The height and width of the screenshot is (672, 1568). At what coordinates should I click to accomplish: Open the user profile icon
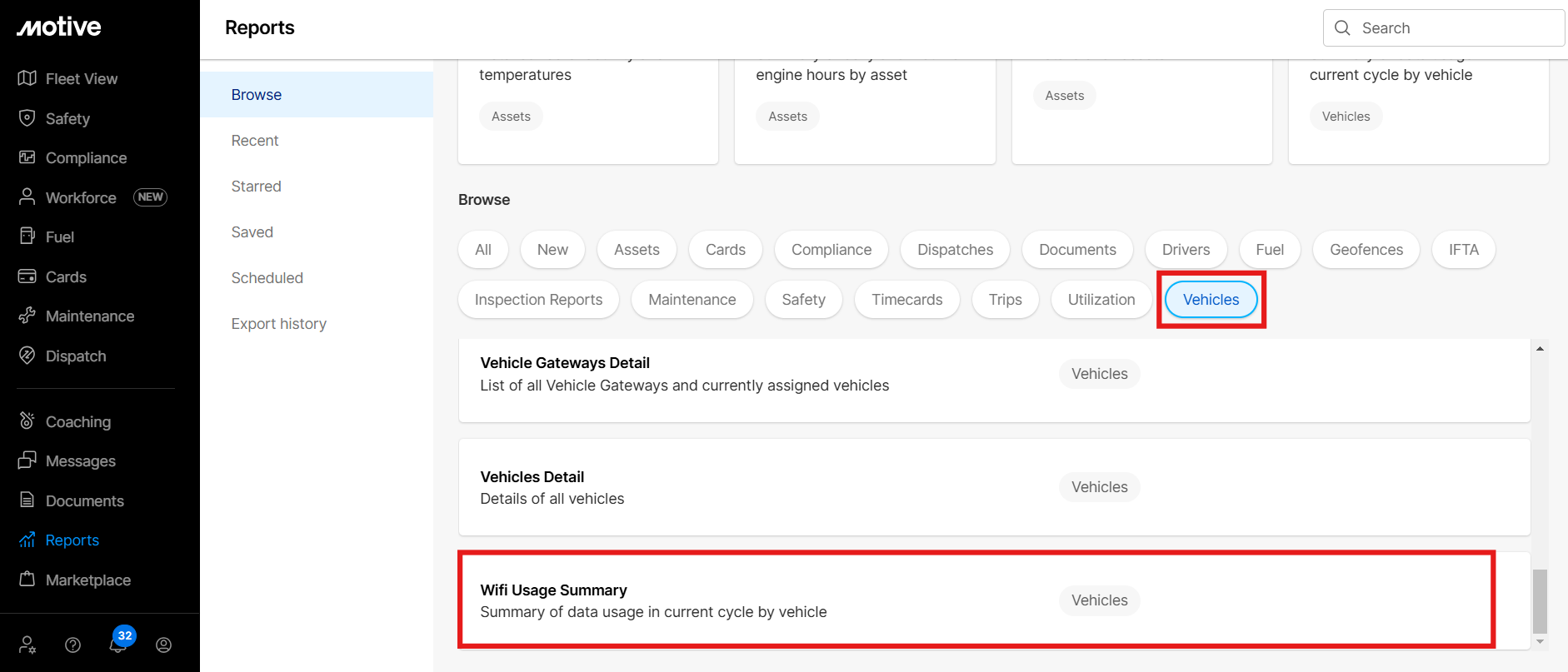coord(163,645)
